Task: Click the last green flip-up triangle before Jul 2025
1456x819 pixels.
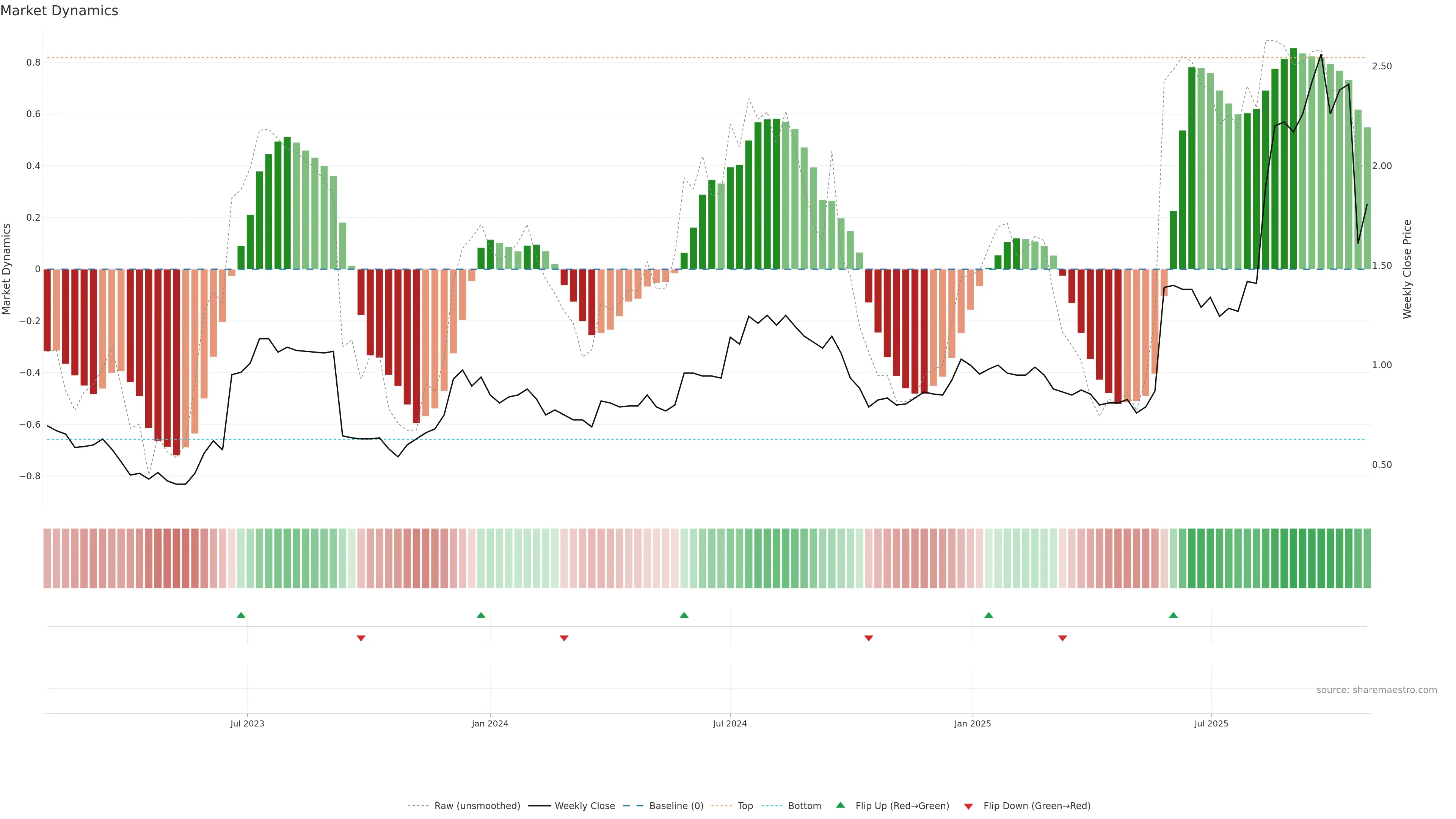Action: [1174, 615]
